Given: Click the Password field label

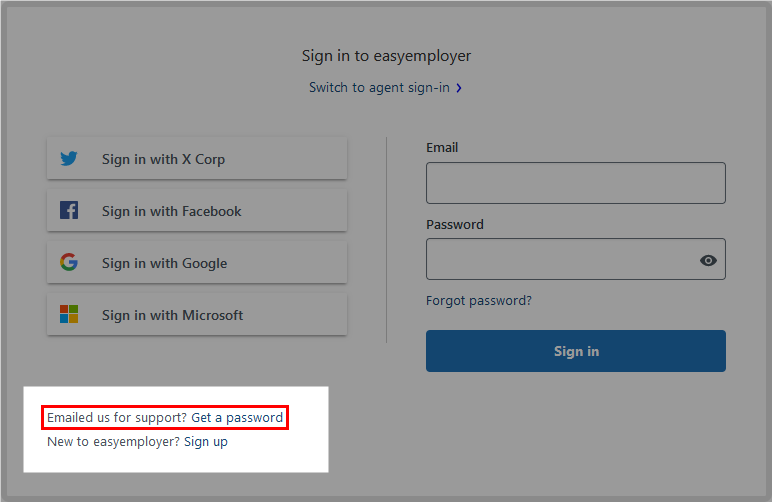Looking at the screenshot, I should pyautogui.click(x=454, y=224).
